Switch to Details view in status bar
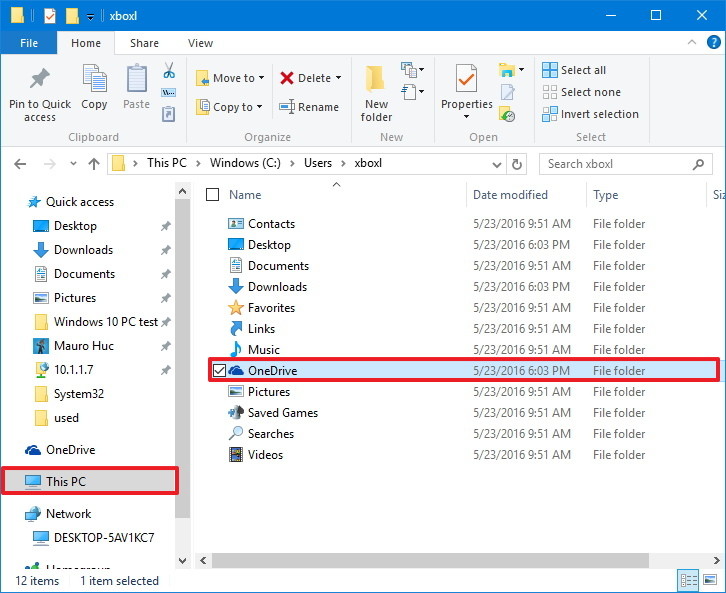This screenshot has height=593, width=726. [688, 581]
